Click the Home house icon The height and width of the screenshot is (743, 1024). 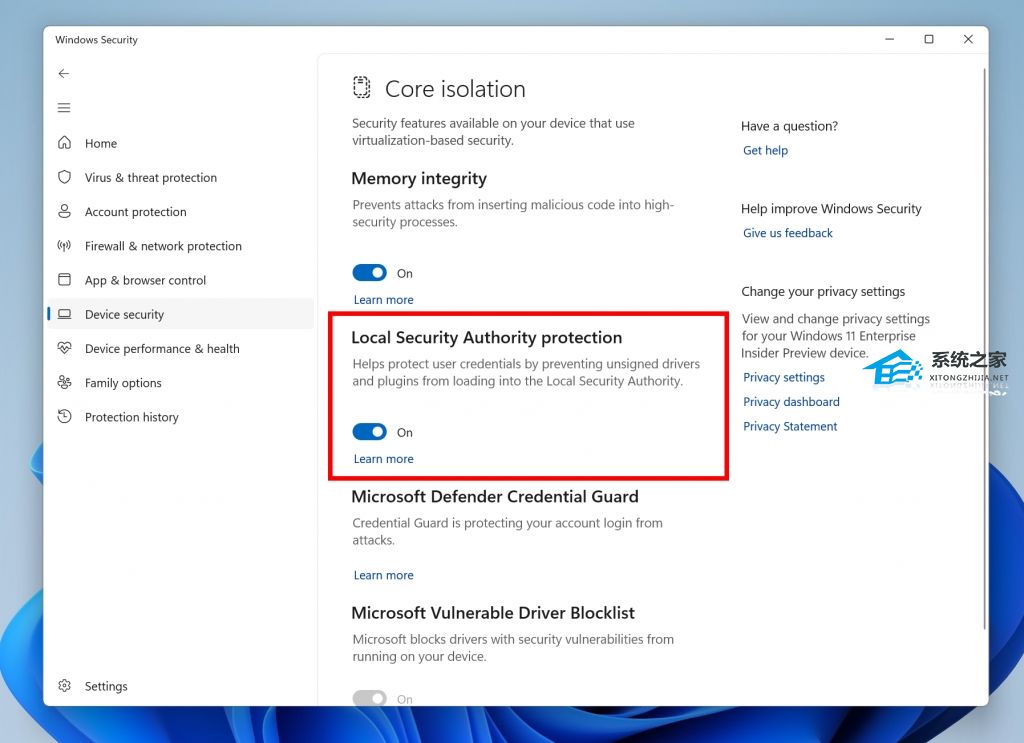point(65,143)
